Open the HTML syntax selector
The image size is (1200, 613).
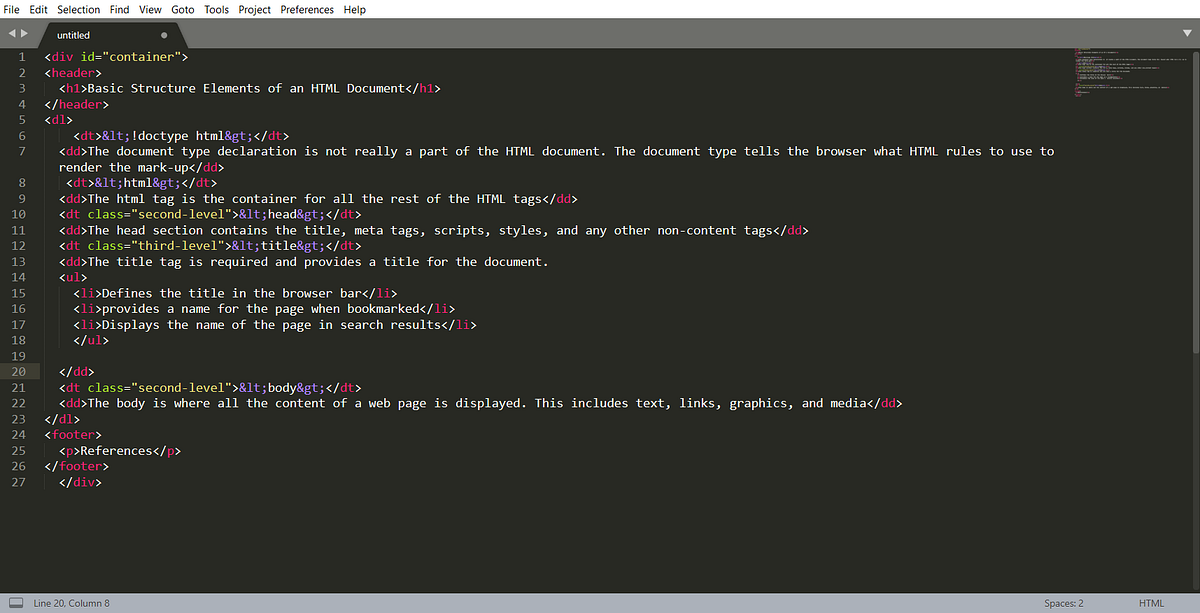1151,602
